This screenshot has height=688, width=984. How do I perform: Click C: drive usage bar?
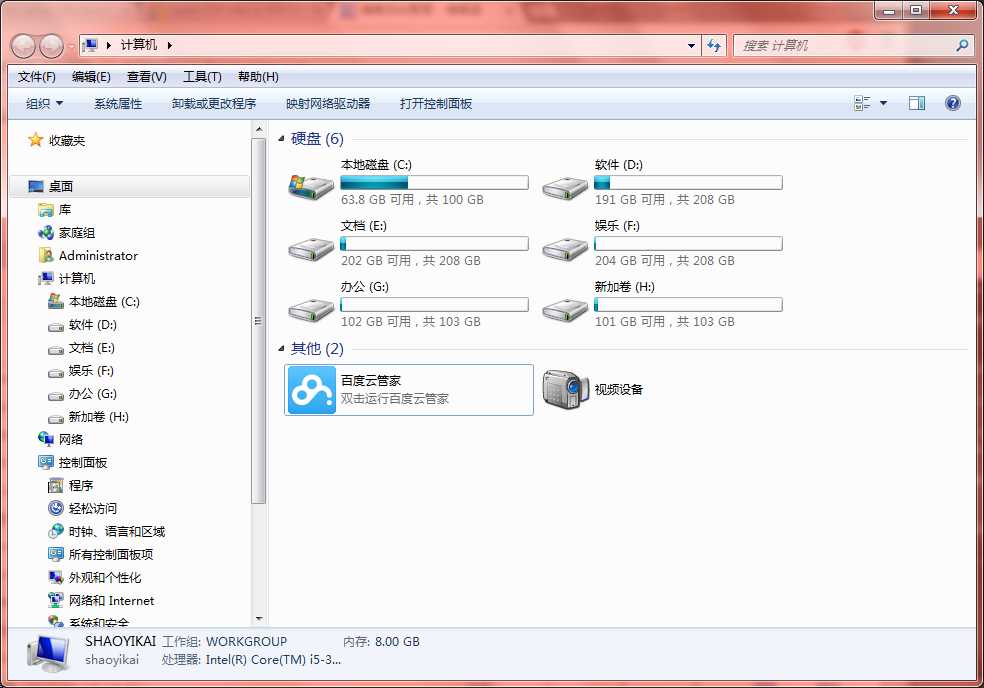434,183
